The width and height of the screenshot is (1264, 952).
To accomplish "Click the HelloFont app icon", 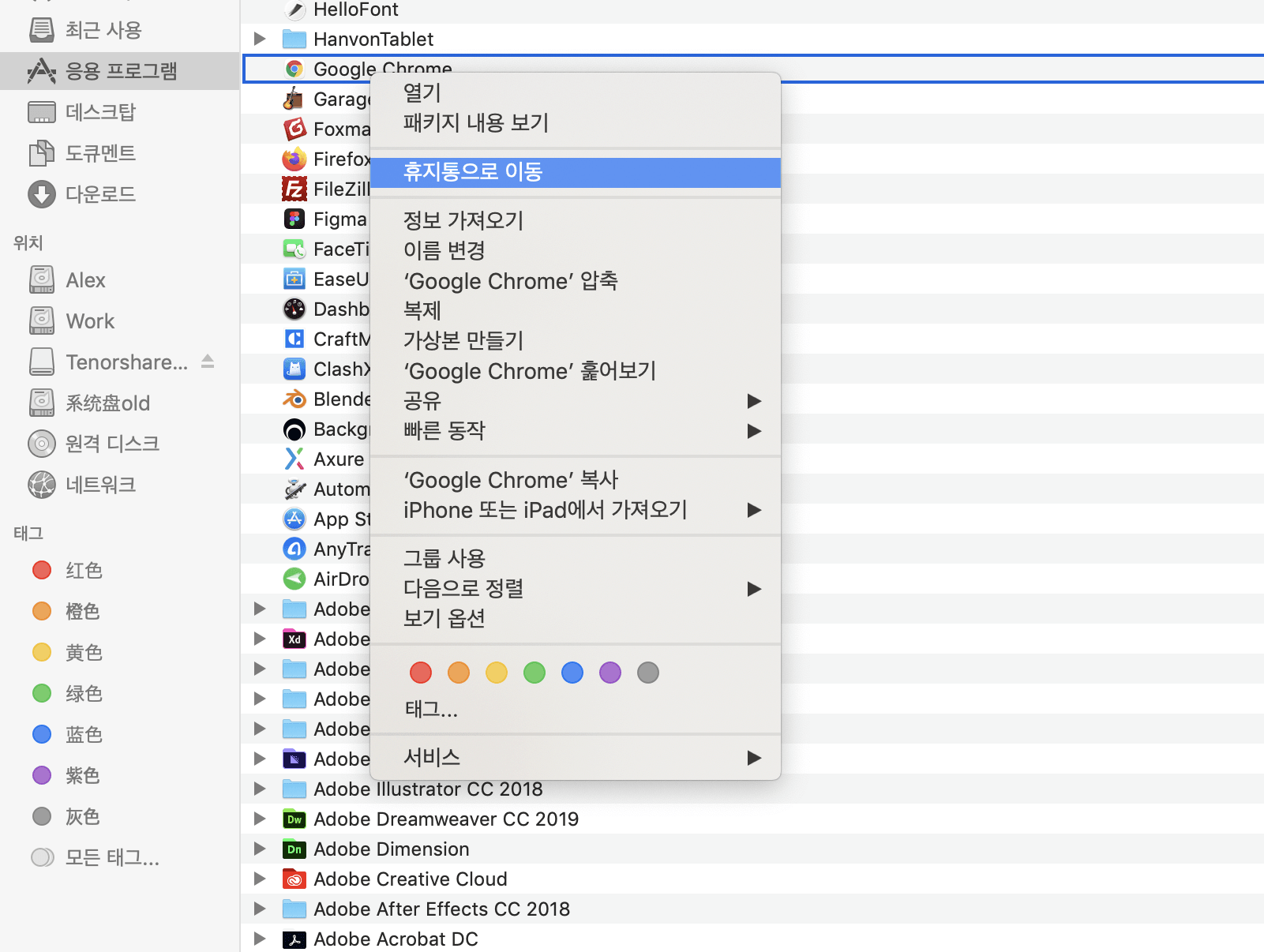I will pyautogui.click(x=294, y=9).
